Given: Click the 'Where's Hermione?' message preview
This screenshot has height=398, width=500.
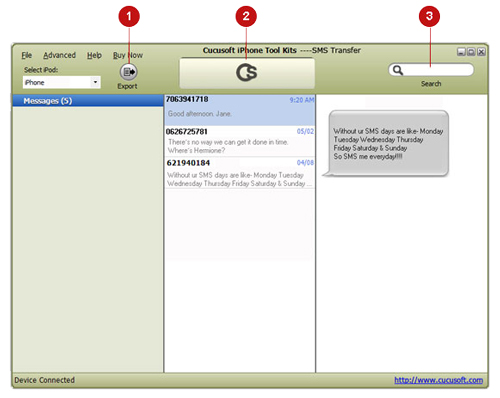Looking at the screenshot, I should point(196,150).
